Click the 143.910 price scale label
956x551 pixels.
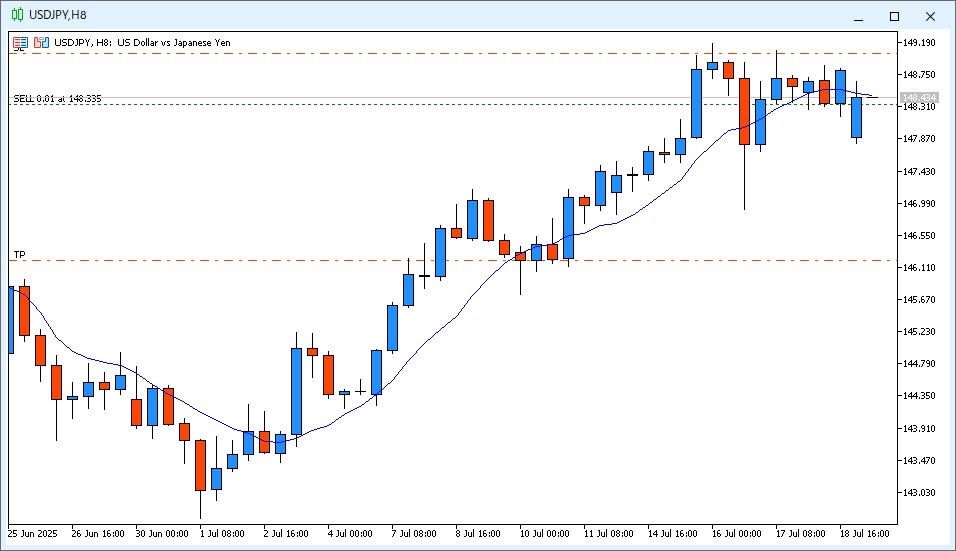pyautogui.click(x=919, y=428)
